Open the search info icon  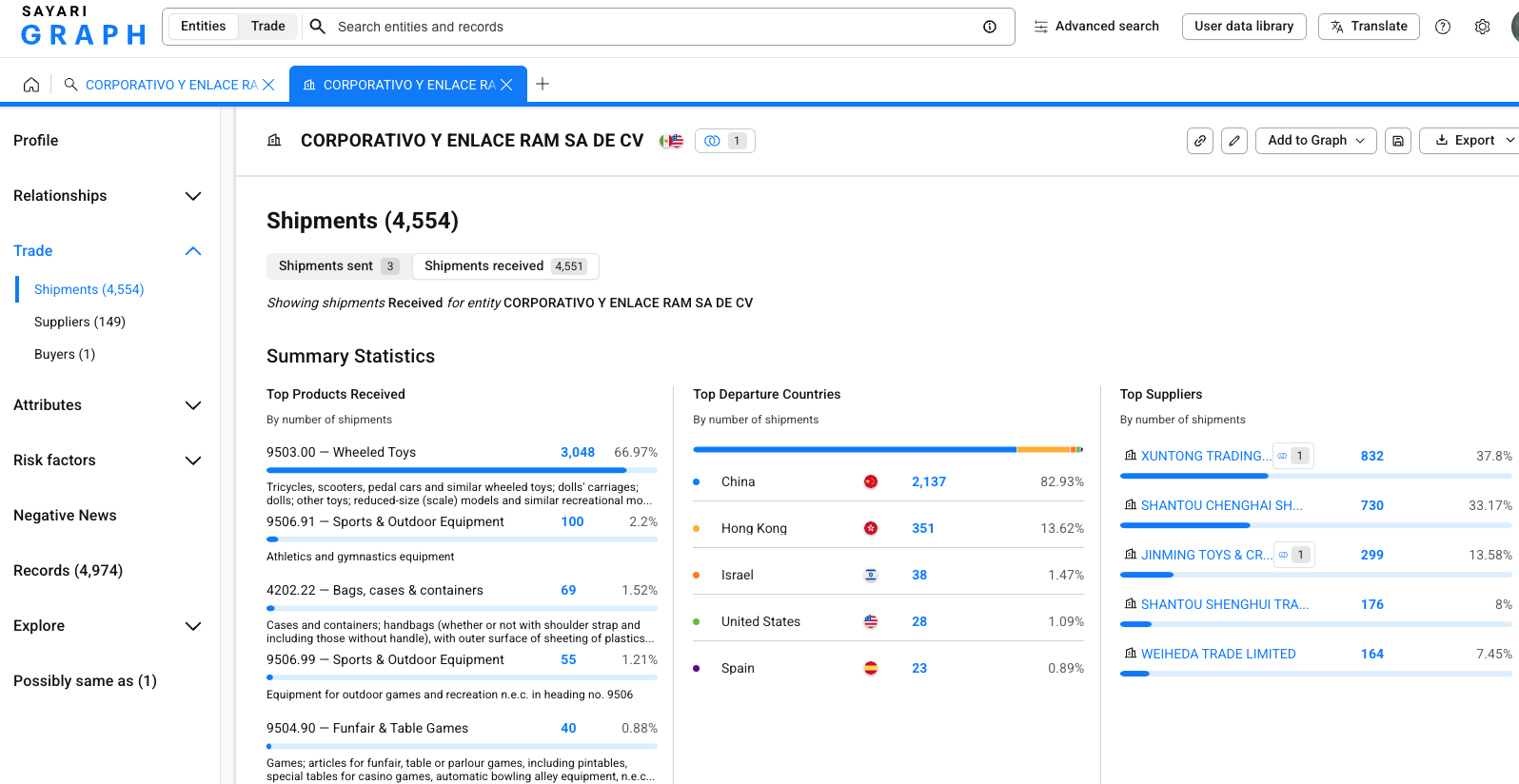[x=990, y=27]
